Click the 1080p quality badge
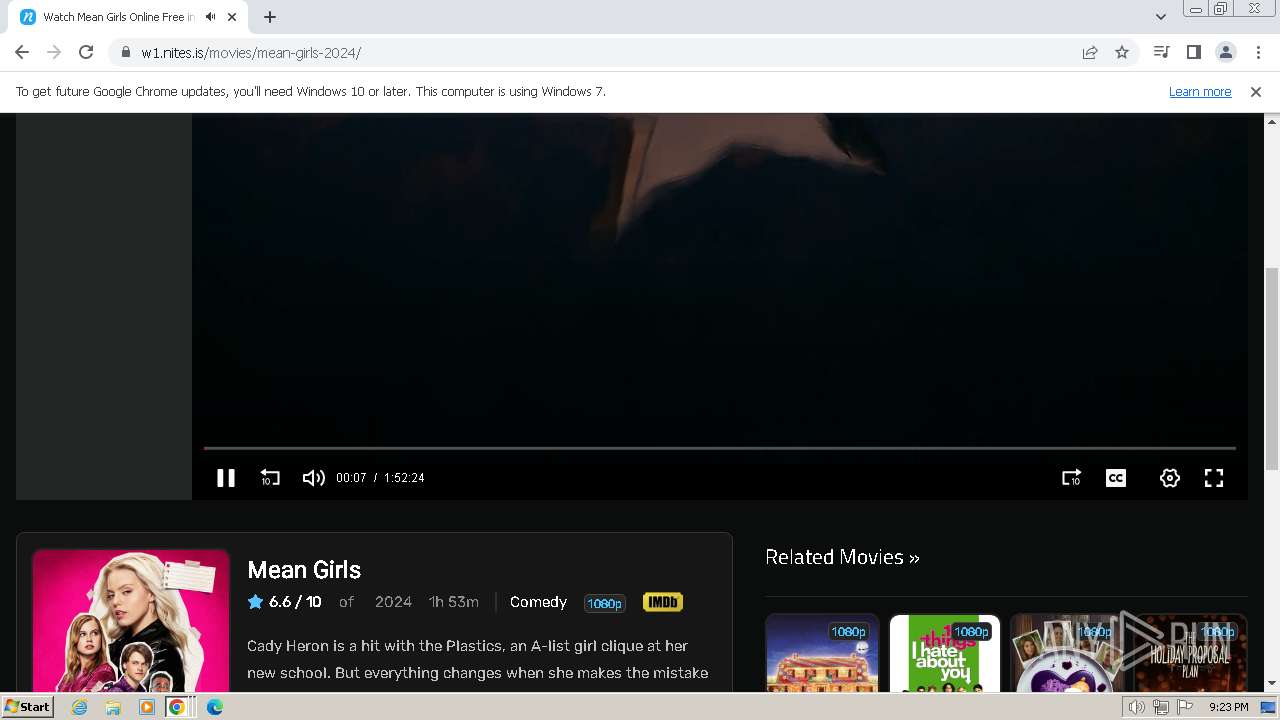 604,603
